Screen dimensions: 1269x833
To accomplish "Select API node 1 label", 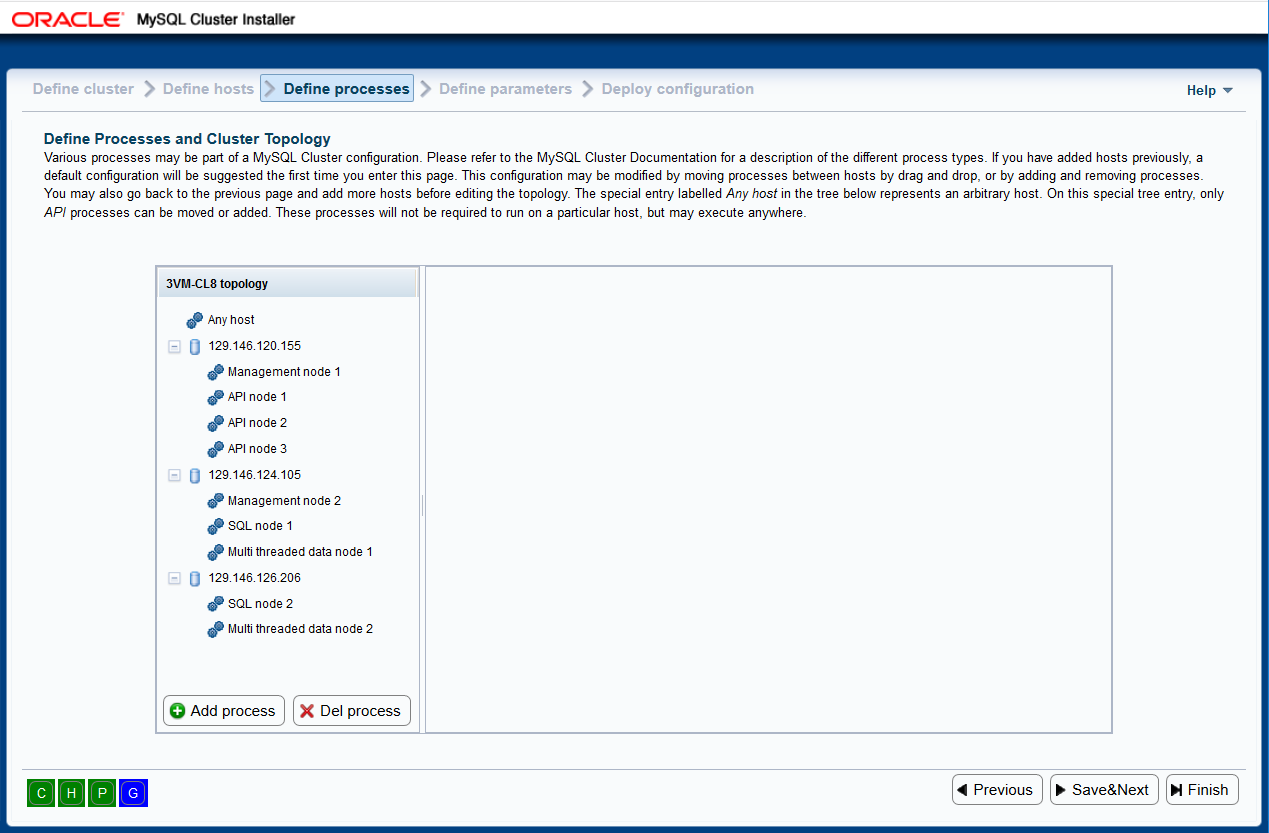I will 257,397.
